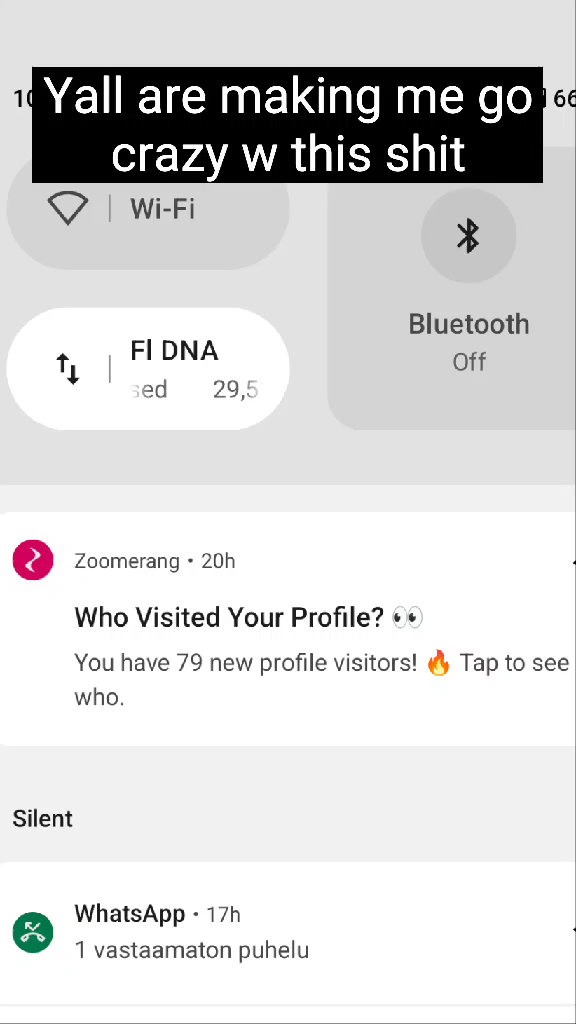Tap the data usage 29,5 readout
576x1024 pixels.
(235, 390)
